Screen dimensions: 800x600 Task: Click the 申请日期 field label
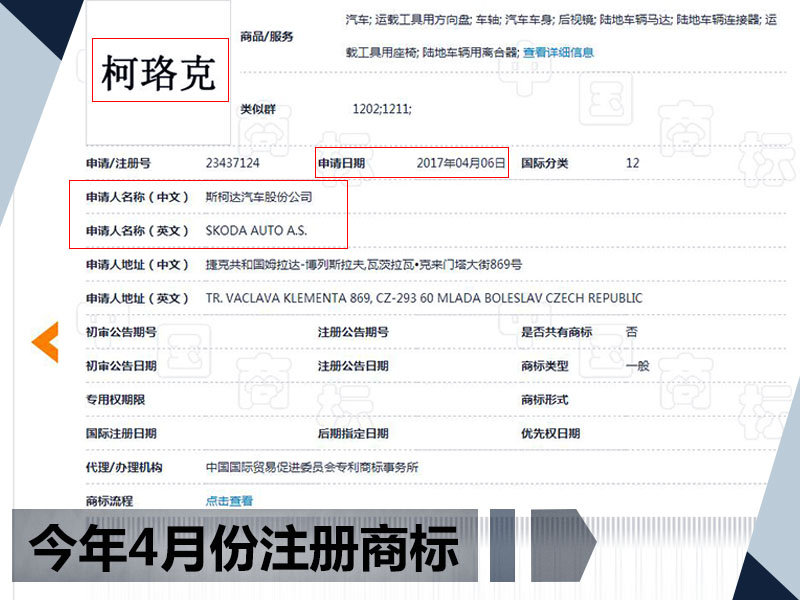point(341,163)
